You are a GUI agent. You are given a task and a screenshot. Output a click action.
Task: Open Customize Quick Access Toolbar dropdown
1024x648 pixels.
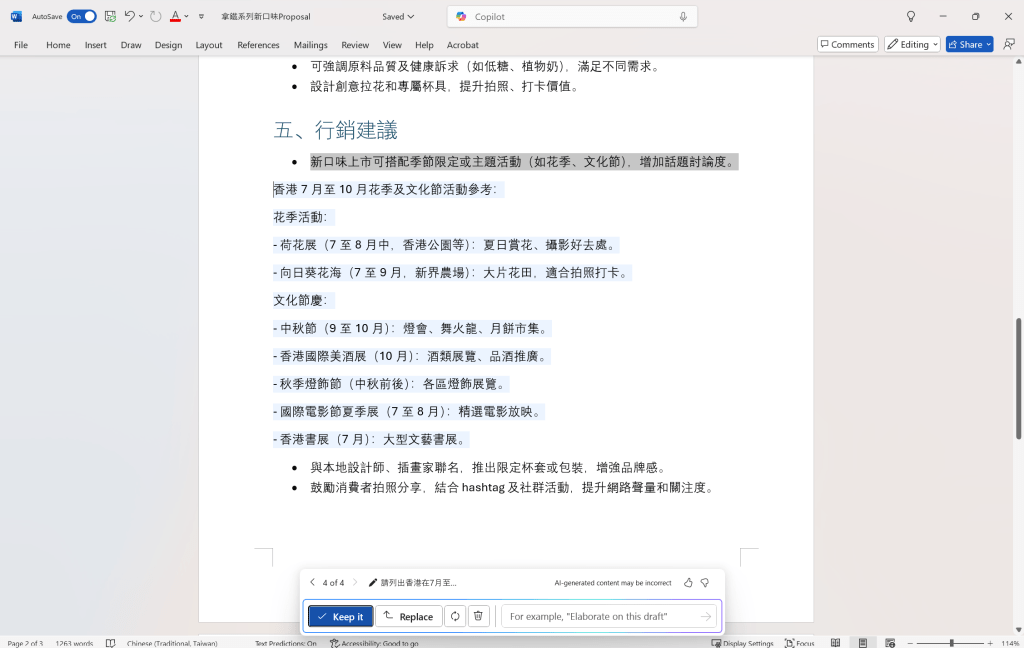point(201,16)
